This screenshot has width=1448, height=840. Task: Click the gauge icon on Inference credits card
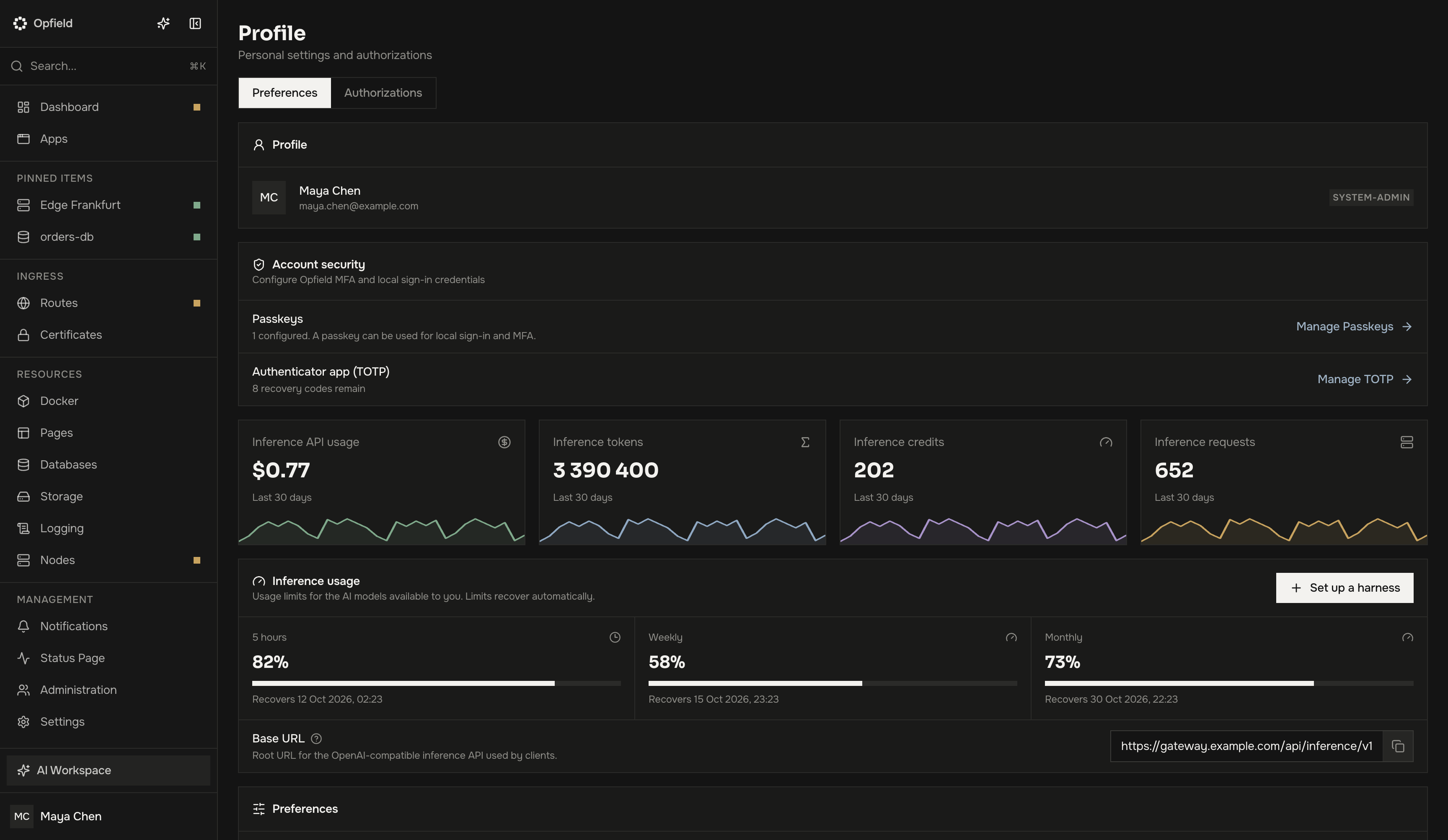(1106, 442)
